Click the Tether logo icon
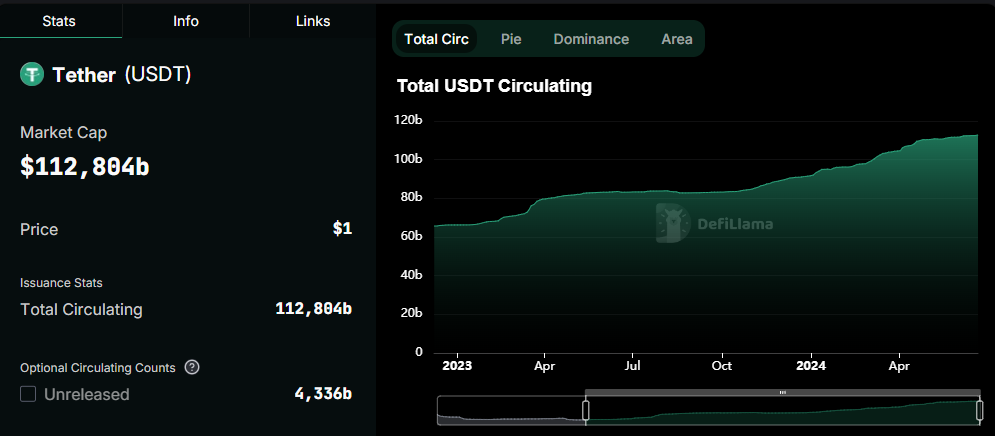 tap(32, 75)
